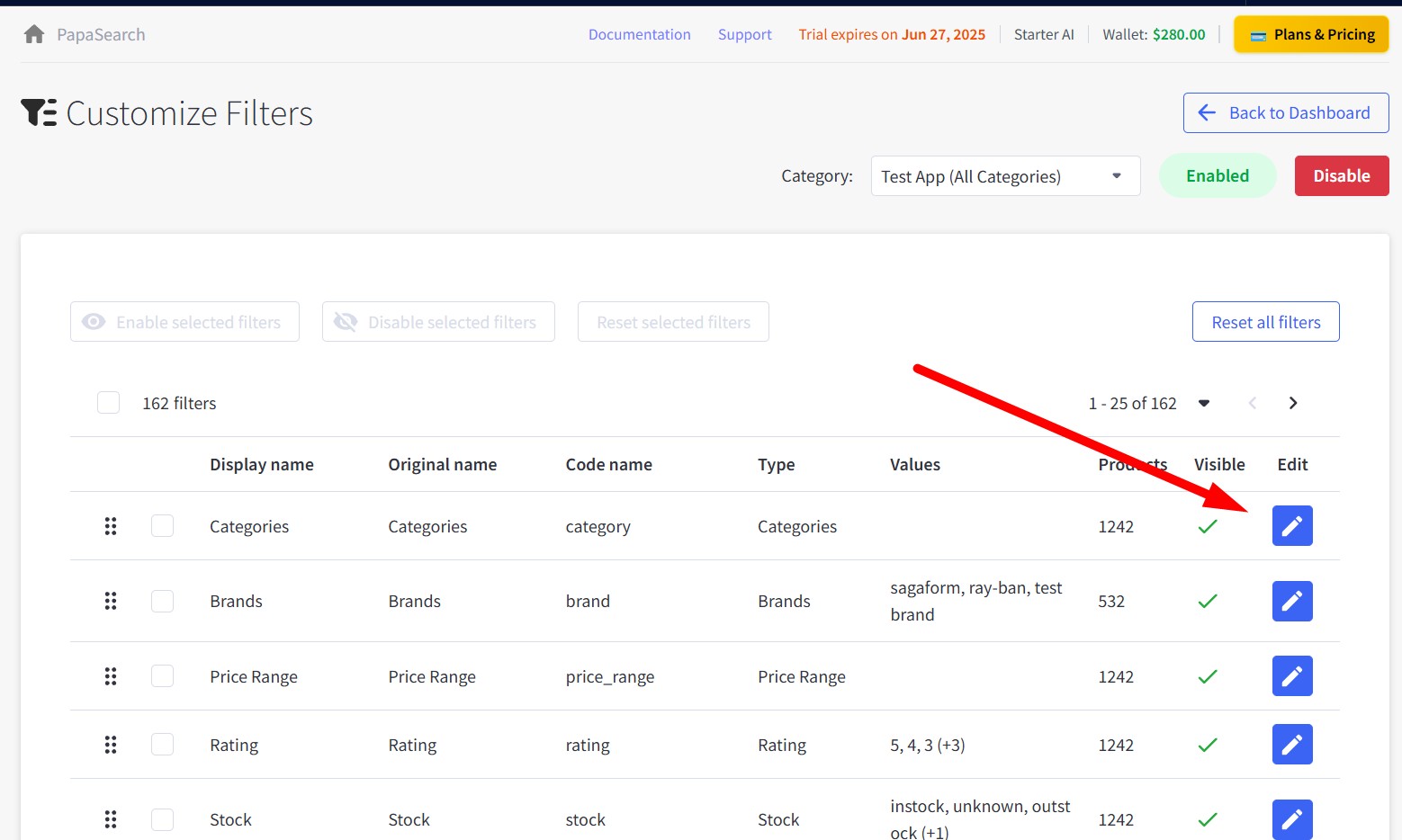Click Reset all filters button
This screenshot has height=840, width=1402.
[1266, 322]
